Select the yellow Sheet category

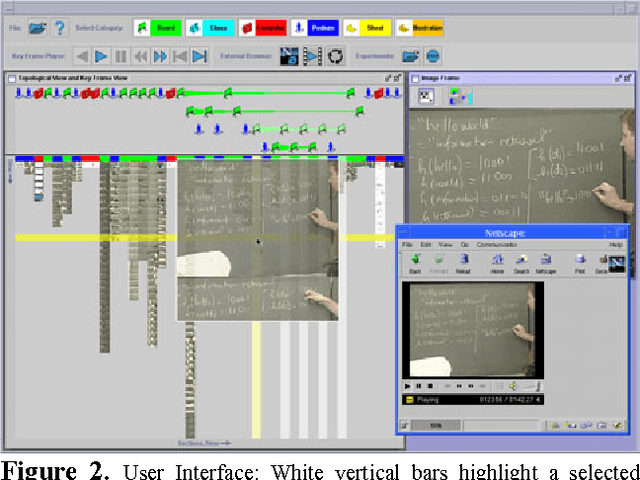click(367, 28)
